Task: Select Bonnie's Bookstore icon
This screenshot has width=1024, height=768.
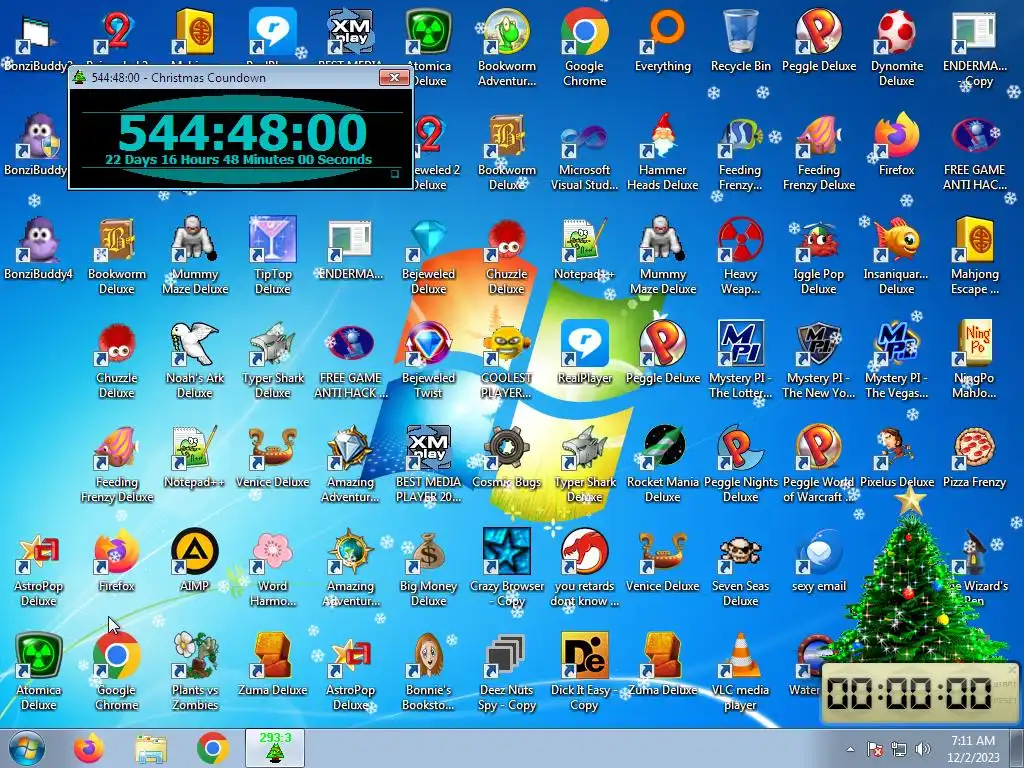Action: [428, 671]
